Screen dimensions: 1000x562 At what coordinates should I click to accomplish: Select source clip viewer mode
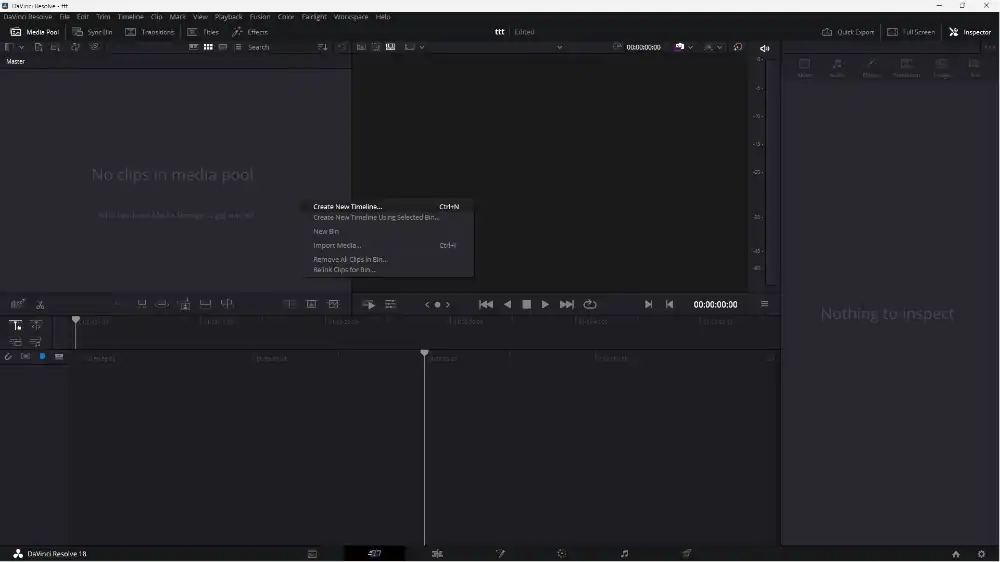(x=361, y=47)
